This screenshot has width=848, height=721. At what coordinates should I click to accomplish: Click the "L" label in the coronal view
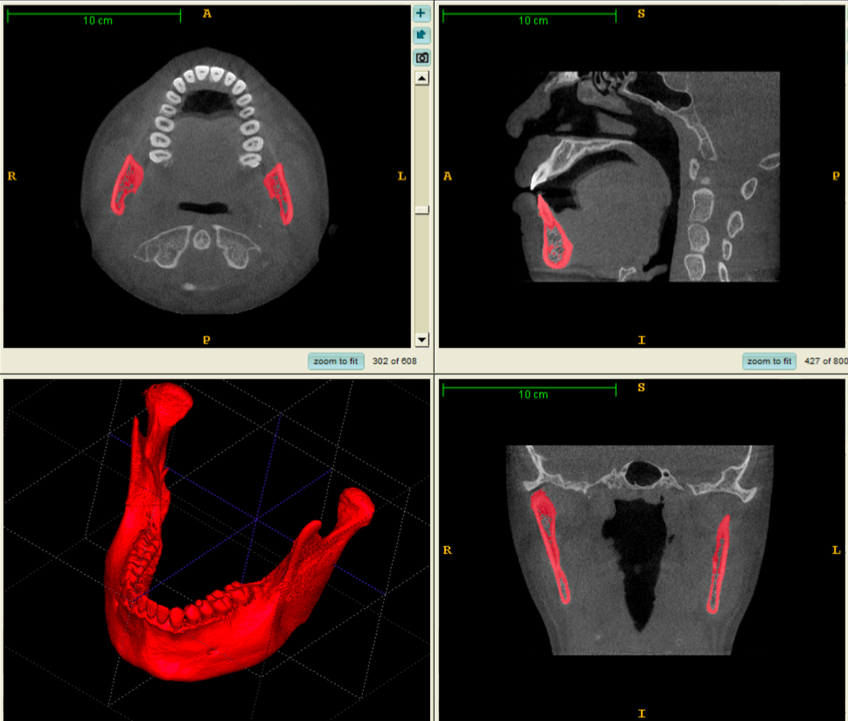(836, 550)
